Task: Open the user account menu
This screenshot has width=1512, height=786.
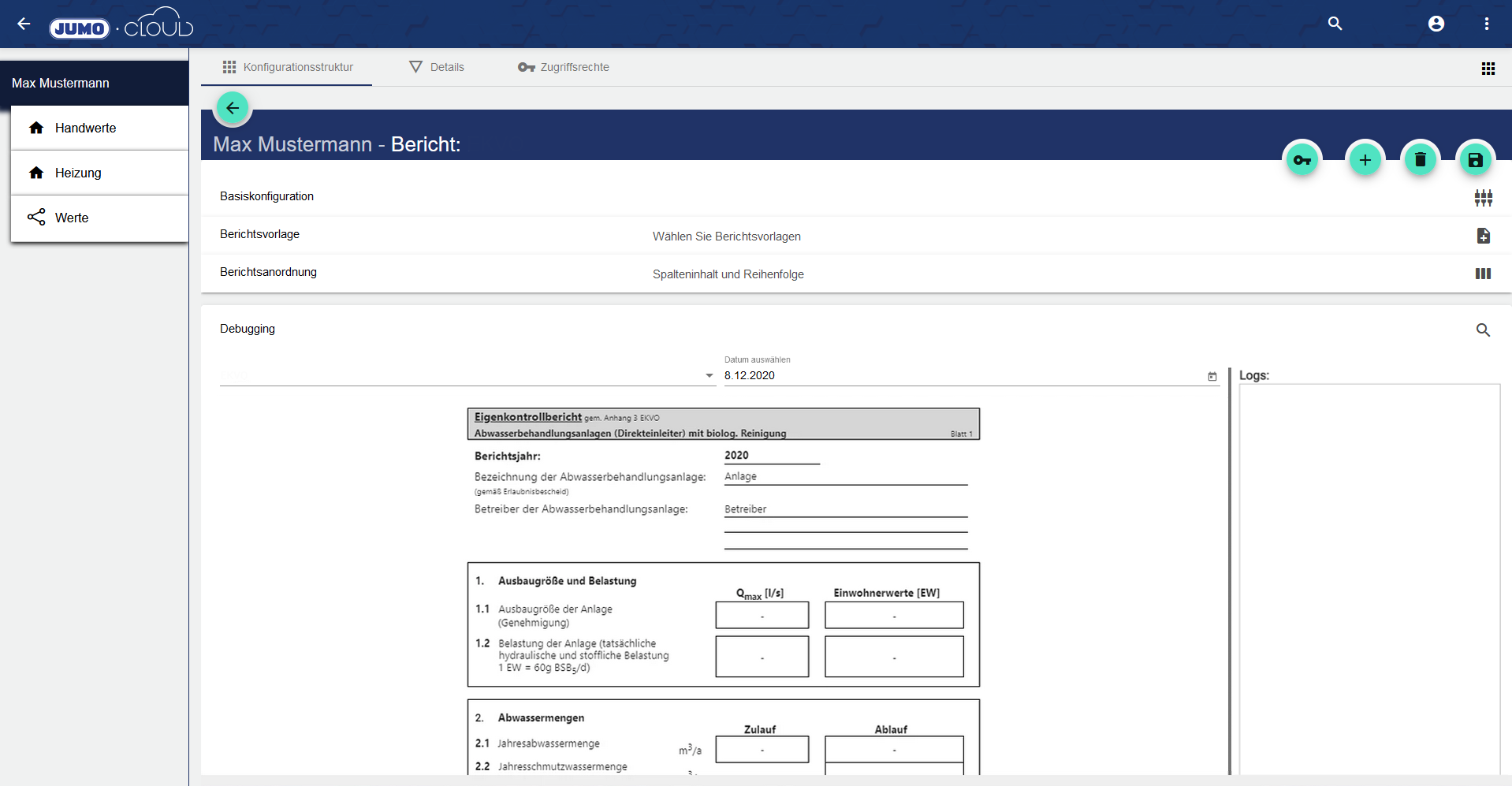Action: pyautogui.click(x=1436, y=24)
